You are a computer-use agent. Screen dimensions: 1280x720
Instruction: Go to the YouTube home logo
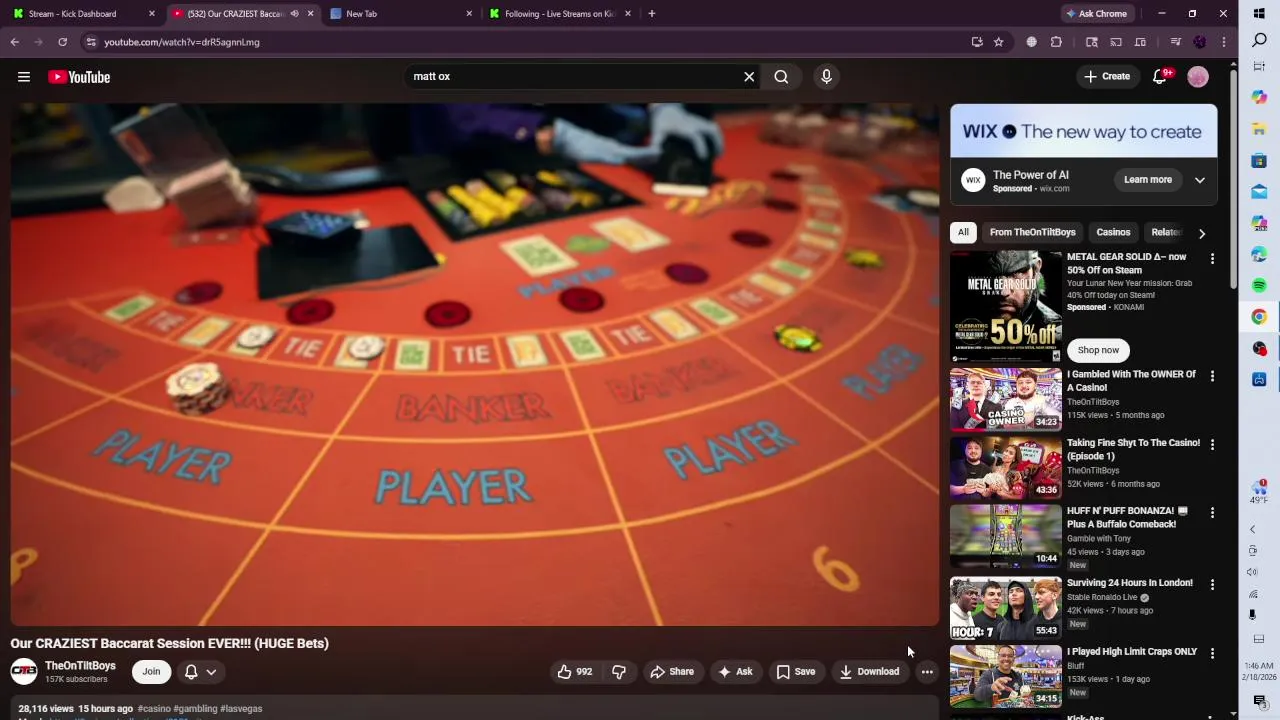point(79,77)
